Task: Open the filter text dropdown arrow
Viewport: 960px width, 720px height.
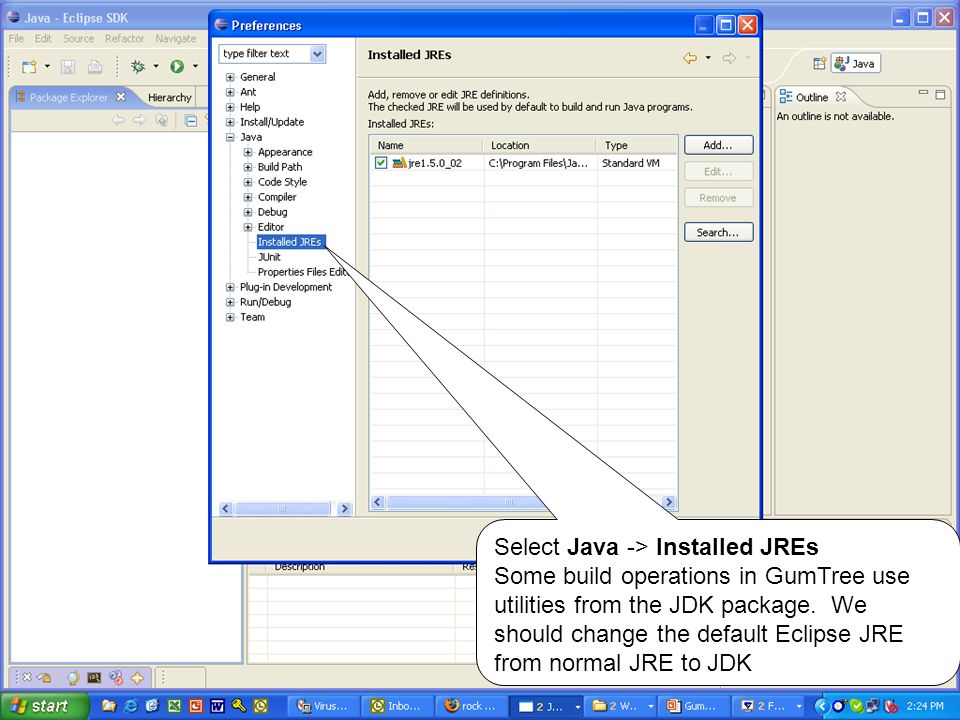Action: pyautogui.click(x=317, y=54)
